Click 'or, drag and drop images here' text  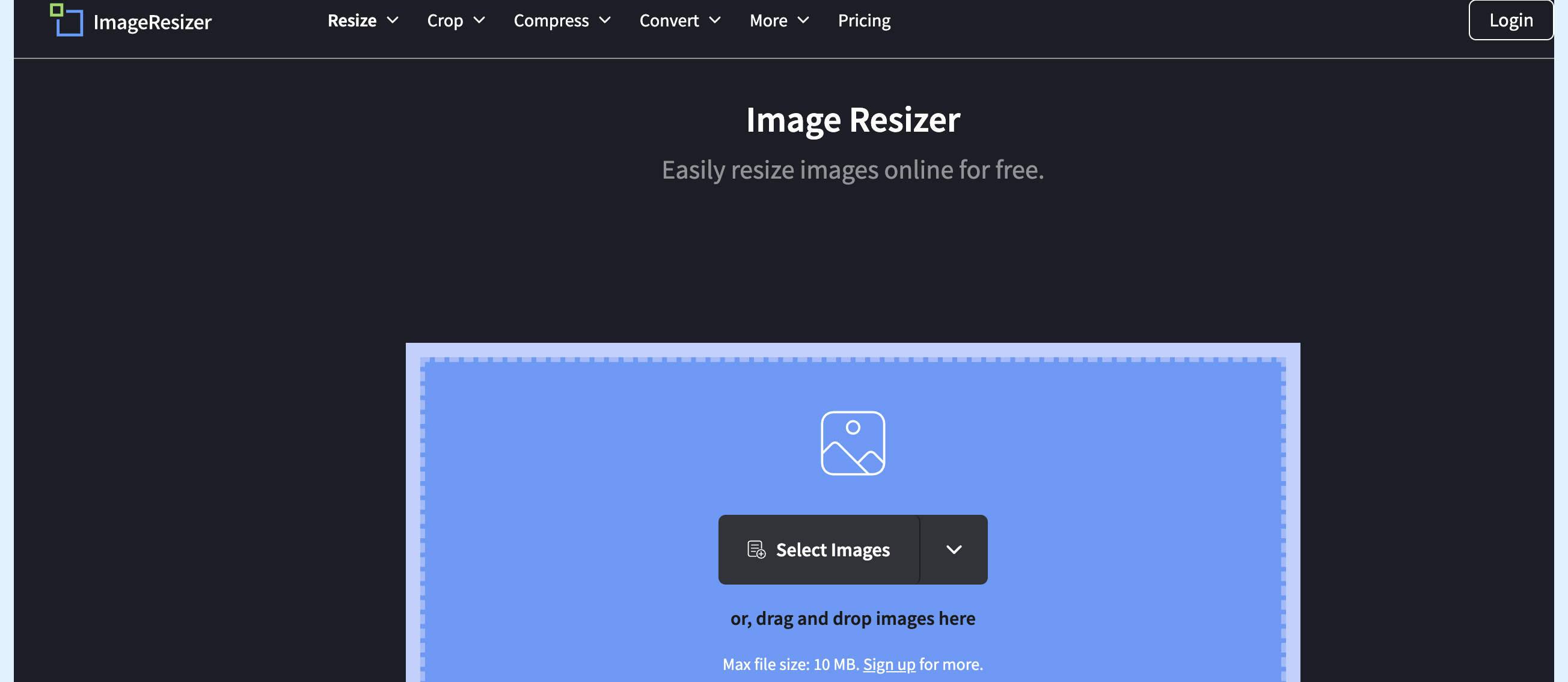(853, 619)
